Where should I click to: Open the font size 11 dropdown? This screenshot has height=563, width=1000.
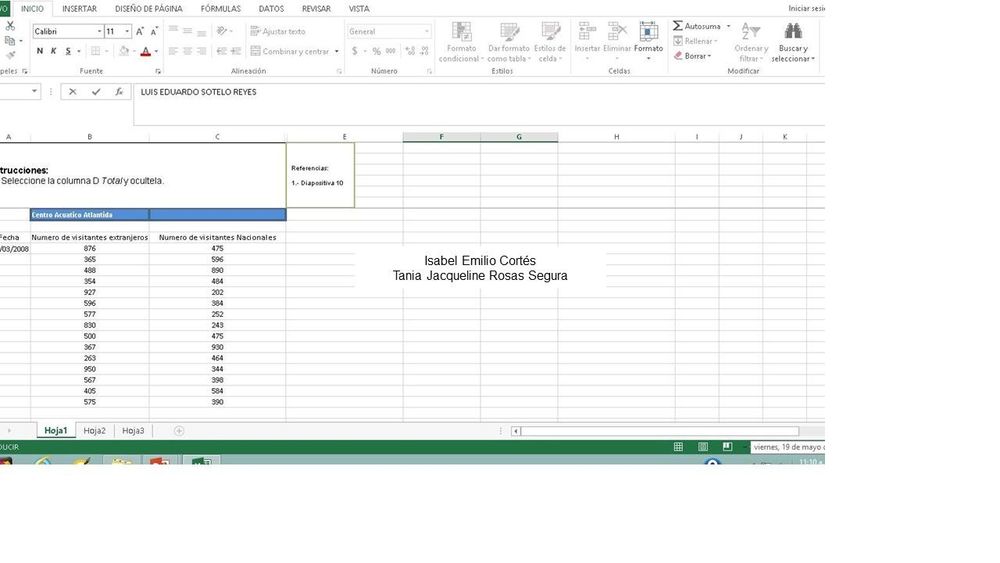pyautogui.click(x=127, y=32)
